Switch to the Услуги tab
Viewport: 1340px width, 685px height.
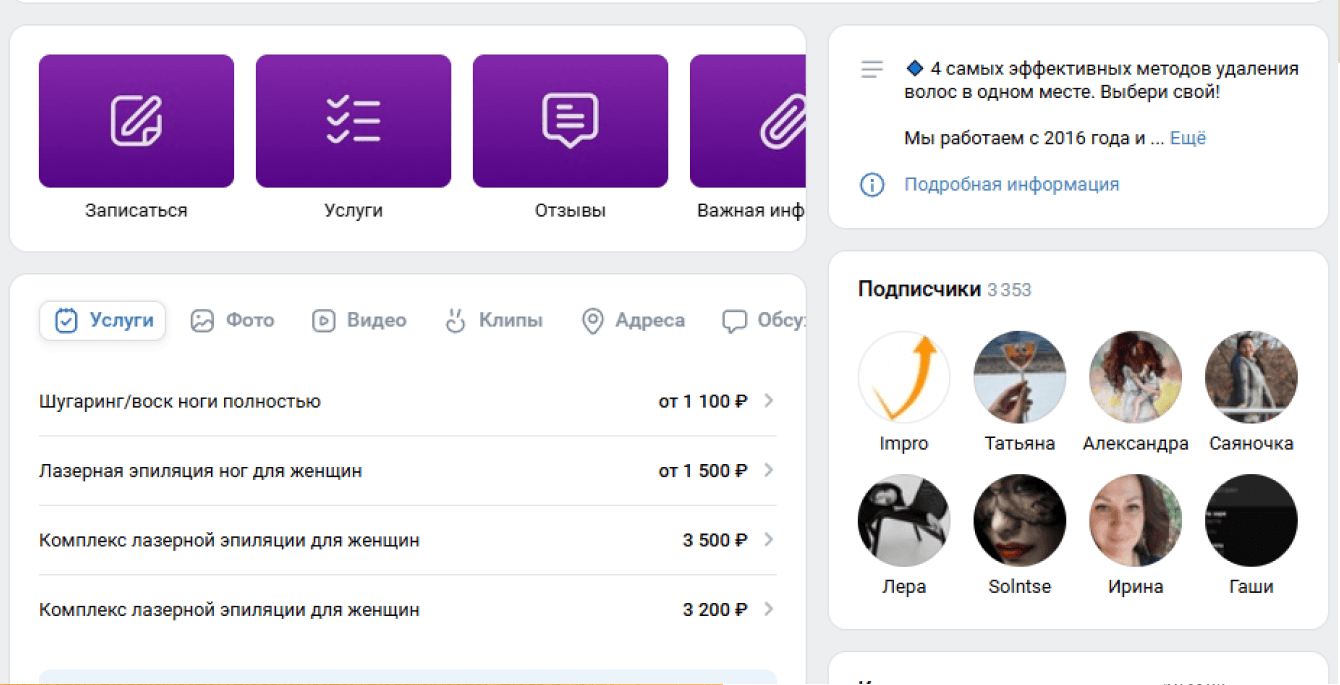click(x=103, y=321)
